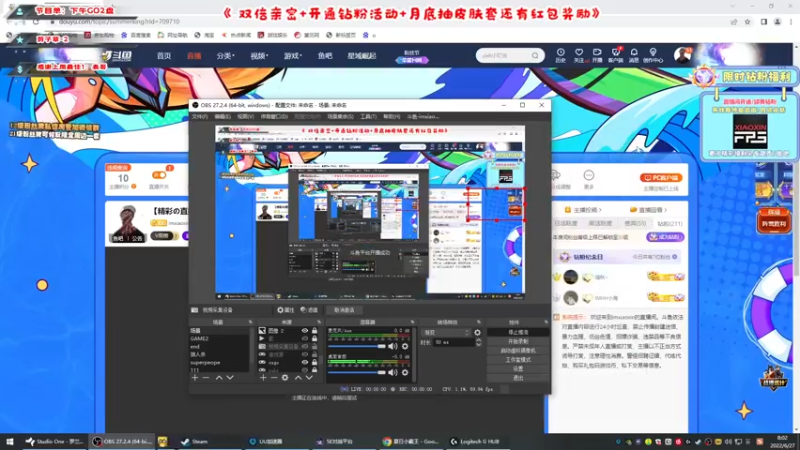Screen dimensions: 800x450
Task: Open desktop audio settings gear
Action: pyautogui.click(x=405, y=372)
